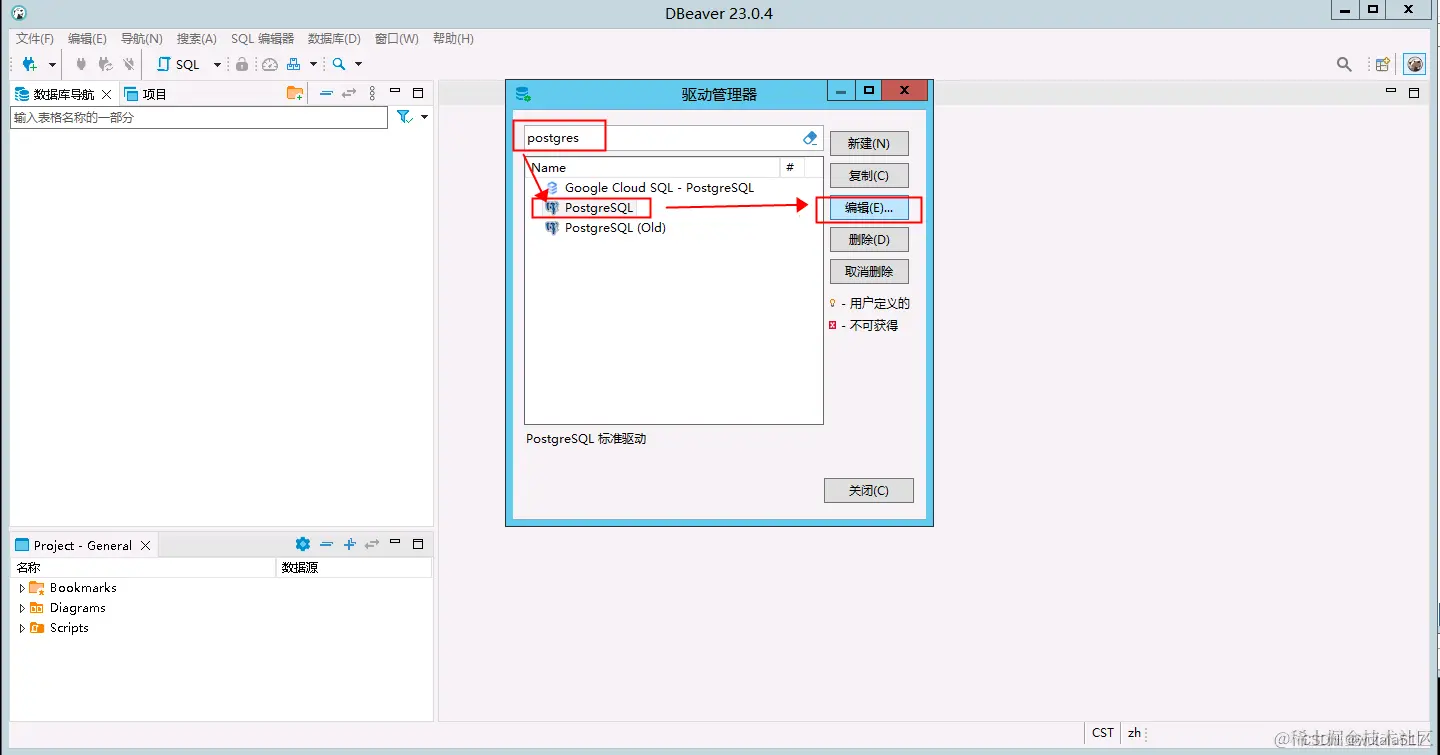This screenshot has height=755, width=1440.
Task: Open the search dropdown arrow
Action: (x=358, y=65)
